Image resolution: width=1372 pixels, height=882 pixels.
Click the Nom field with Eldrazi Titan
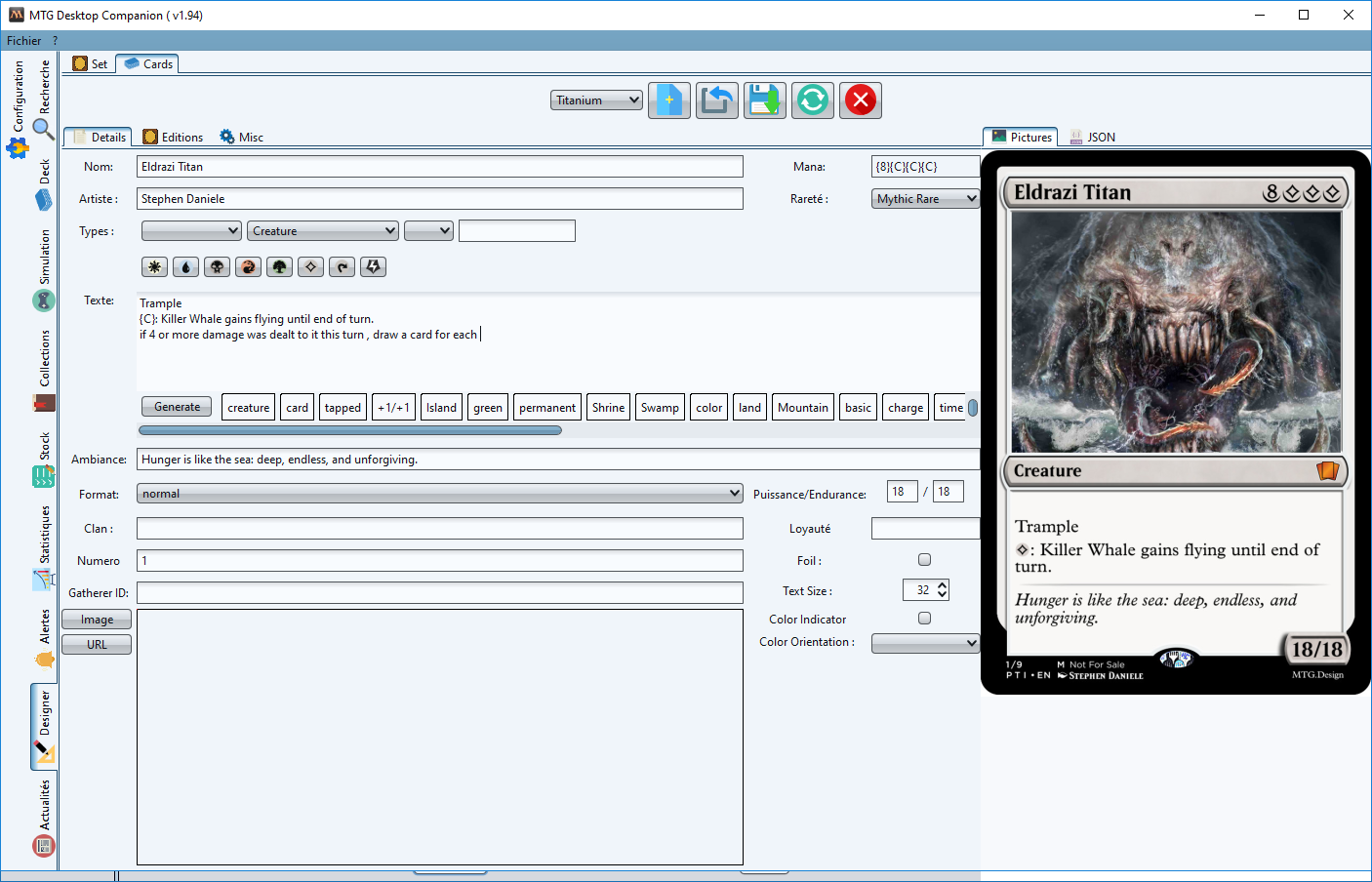(440, 167)
